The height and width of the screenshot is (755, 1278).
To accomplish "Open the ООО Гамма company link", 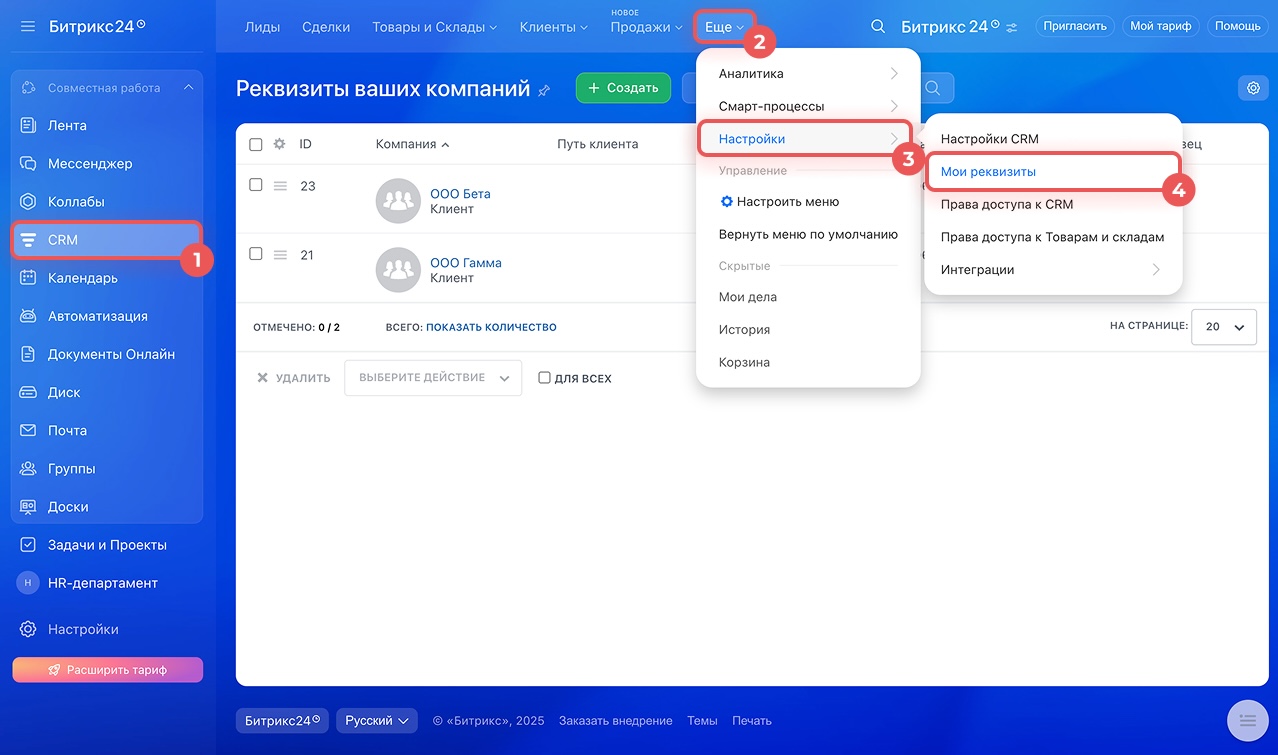I will tap(466, 263).
